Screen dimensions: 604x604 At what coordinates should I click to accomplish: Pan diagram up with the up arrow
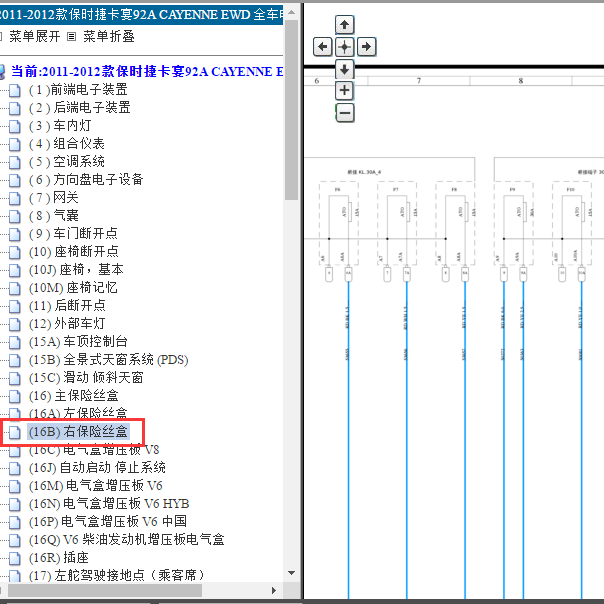click(344, 25)
